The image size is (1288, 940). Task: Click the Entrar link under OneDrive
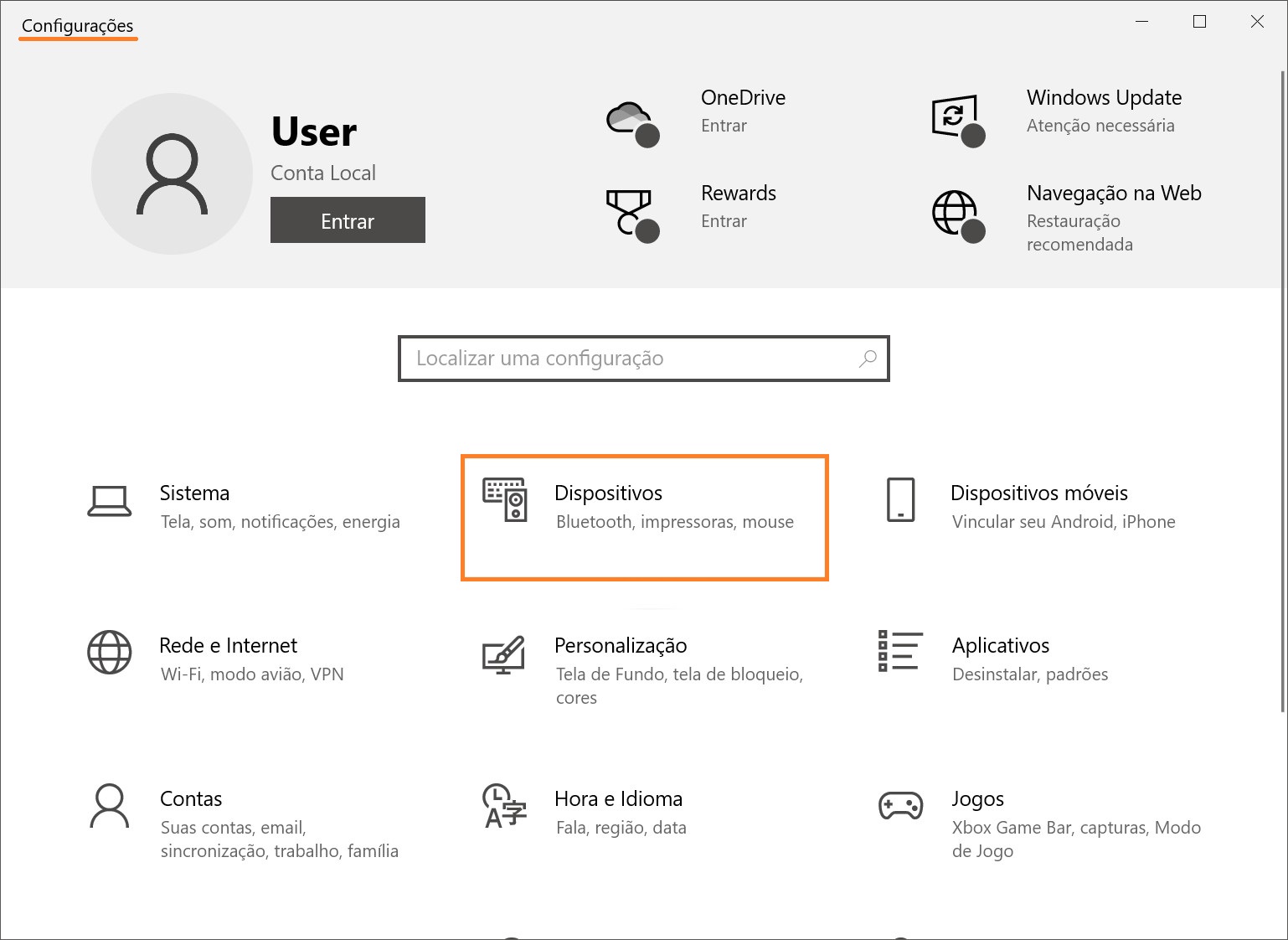pos(724,126)
